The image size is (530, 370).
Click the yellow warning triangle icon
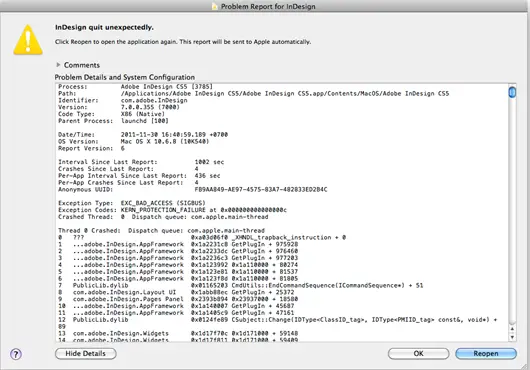coord(28,40)
